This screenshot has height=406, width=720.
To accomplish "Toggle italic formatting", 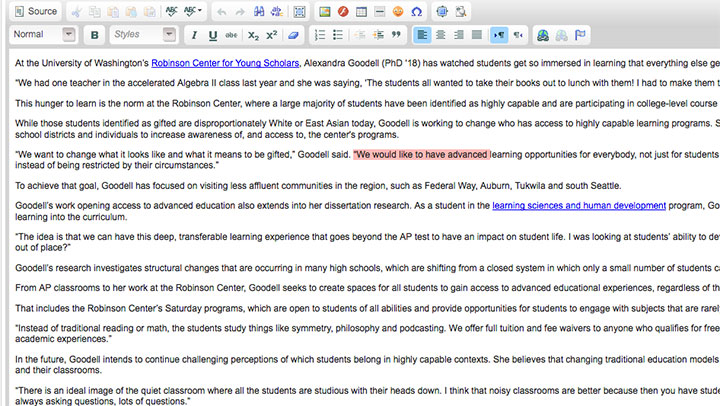I will 194,35.
